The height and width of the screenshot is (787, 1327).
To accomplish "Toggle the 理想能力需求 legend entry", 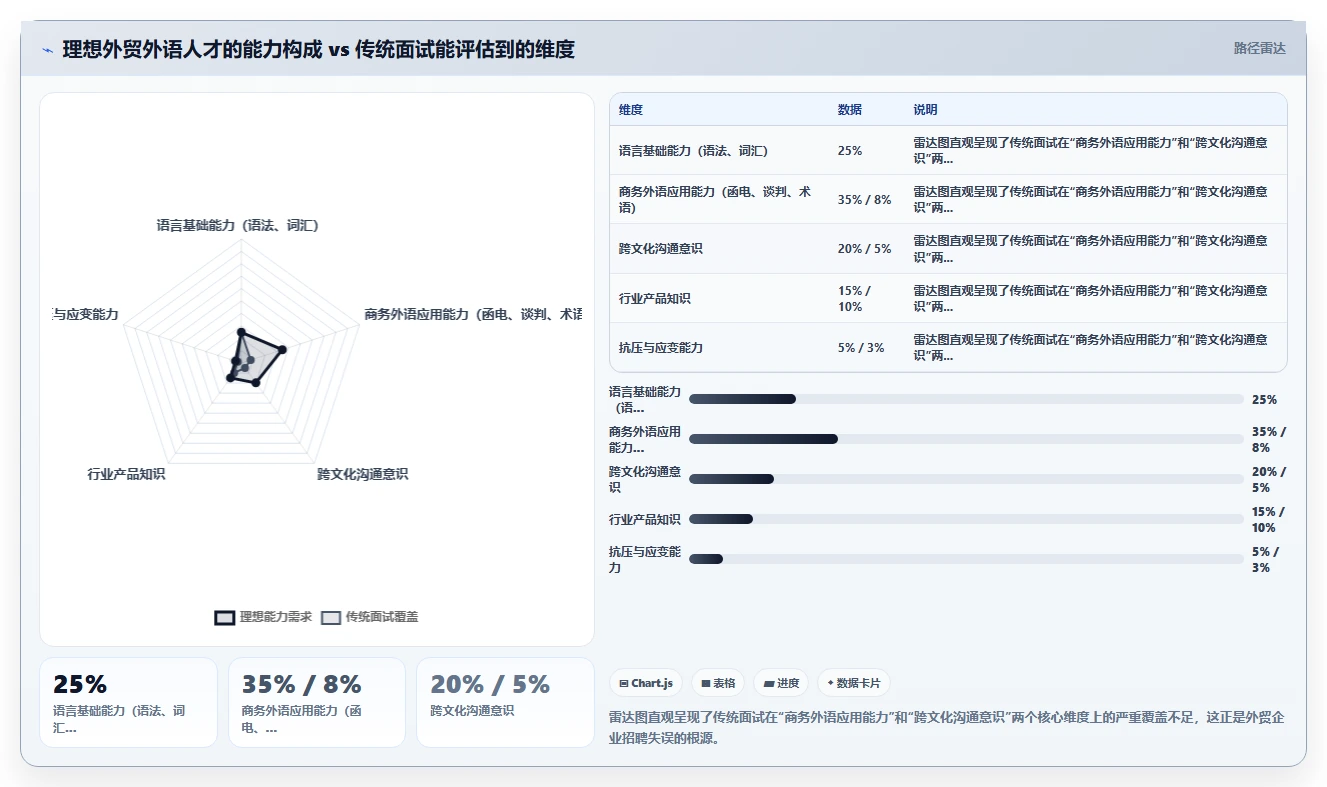I will point(263,617).
